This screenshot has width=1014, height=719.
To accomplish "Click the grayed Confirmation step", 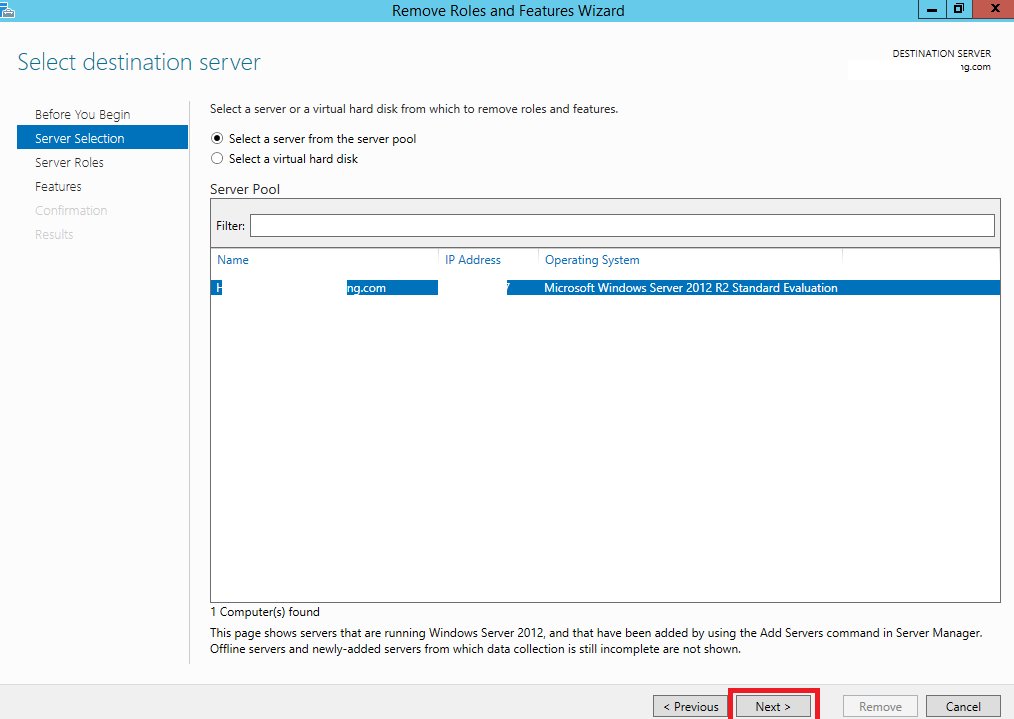I will tap(71, 209).
